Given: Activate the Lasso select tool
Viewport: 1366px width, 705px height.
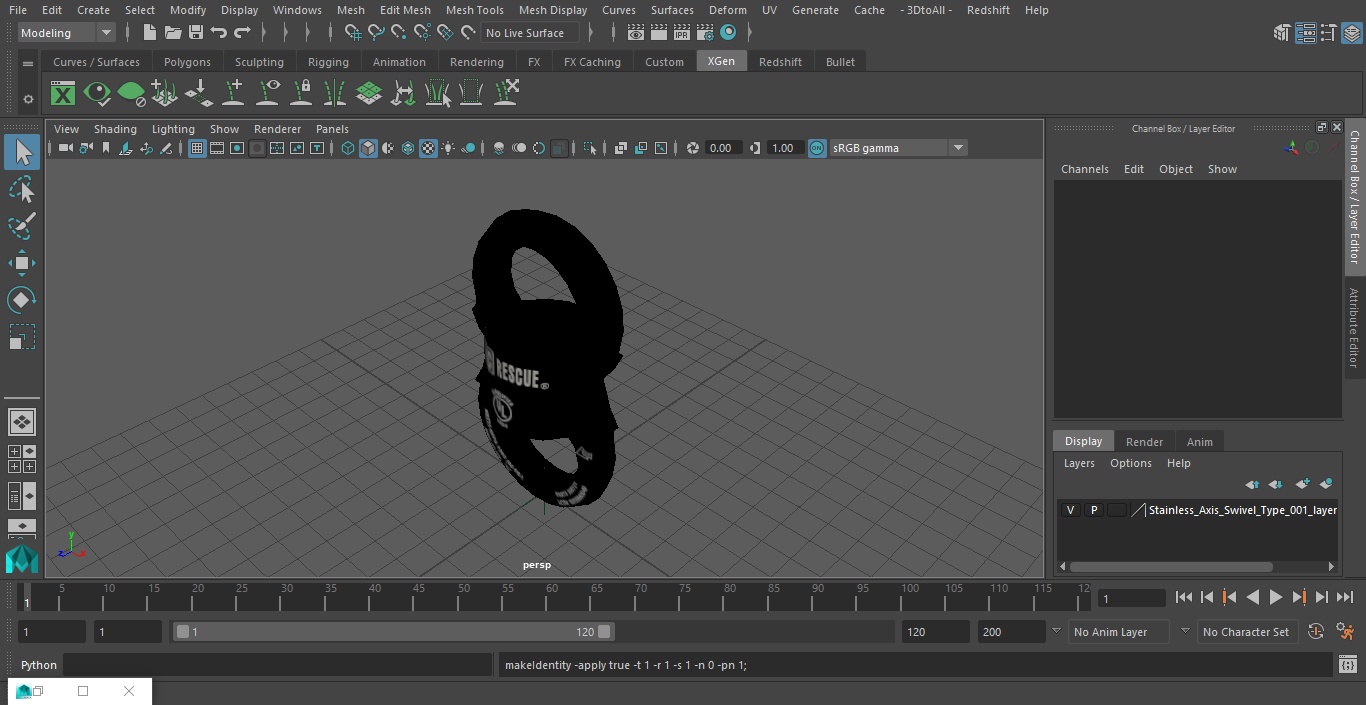Looking at the screenshot, I should tap(21, 190).
